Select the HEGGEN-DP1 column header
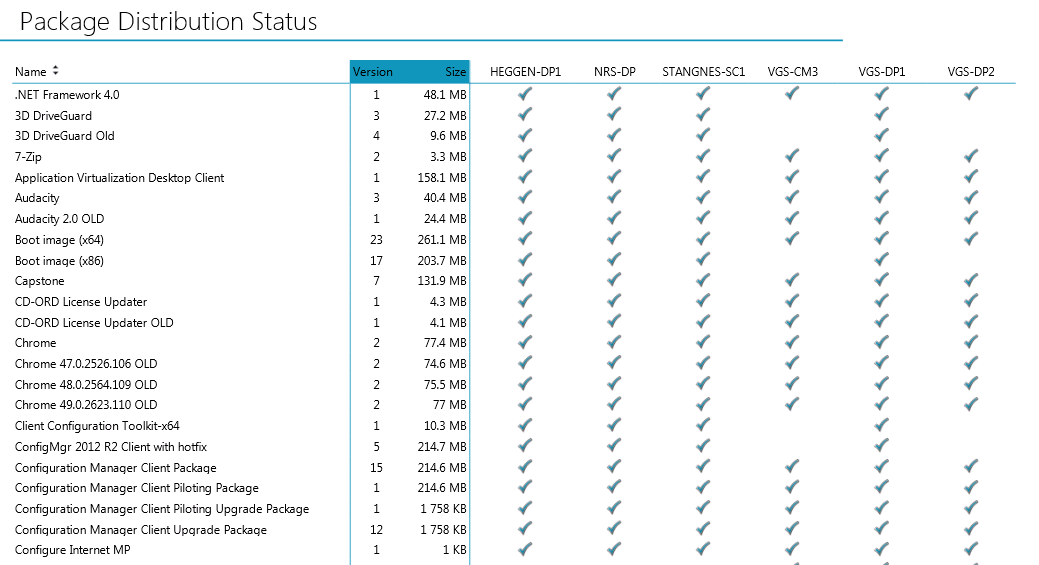 tap(525, 72)
